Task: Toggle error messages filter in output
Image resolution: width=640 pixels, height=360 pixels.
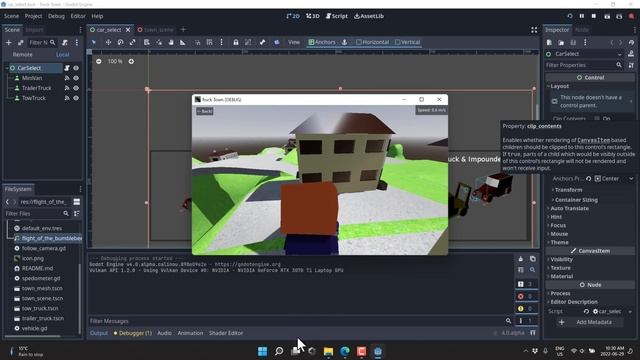Action: click(x=526, y=296)
